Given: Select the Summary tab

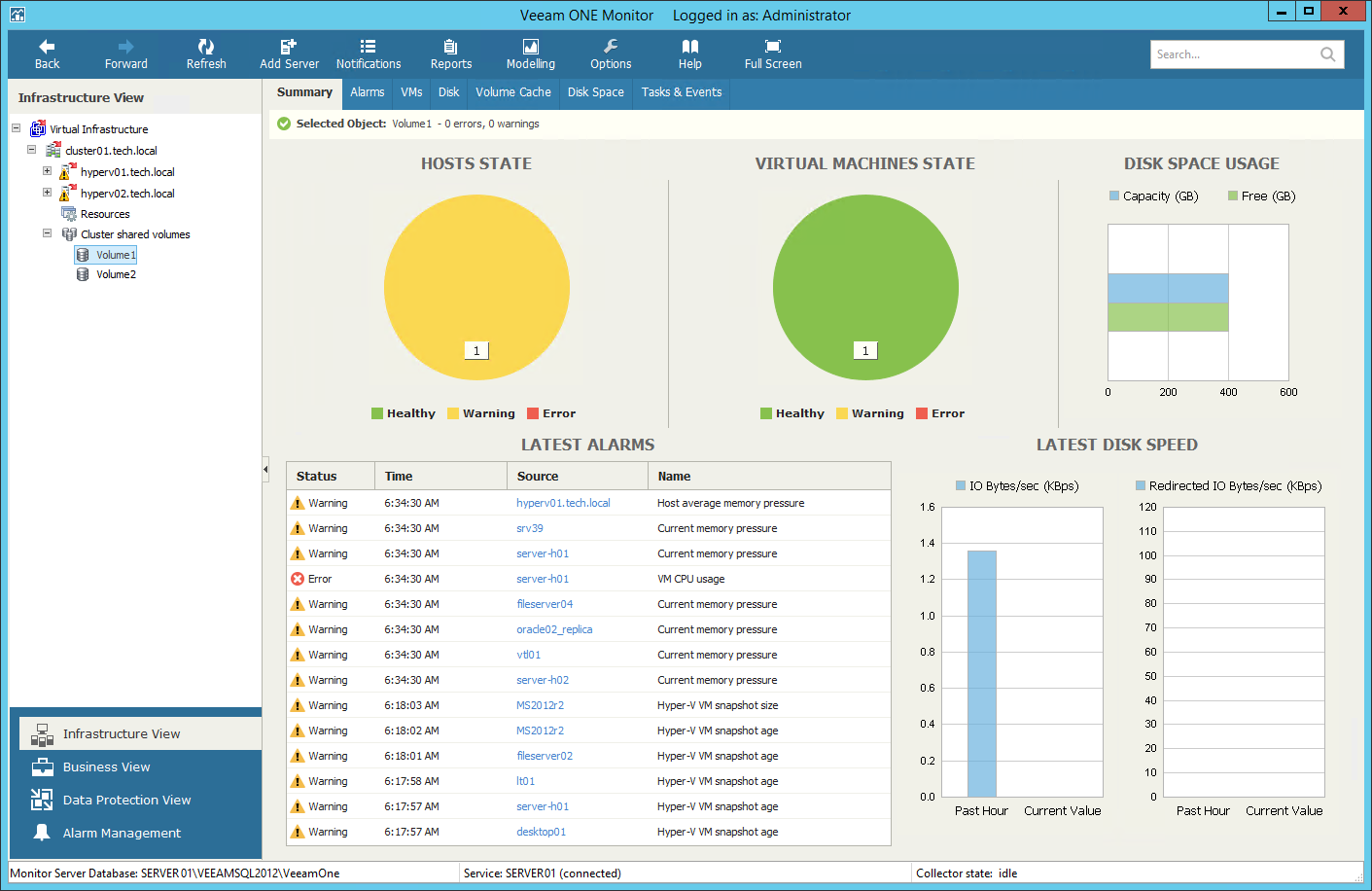Looking at the screenshot, I should click(304, 92).
